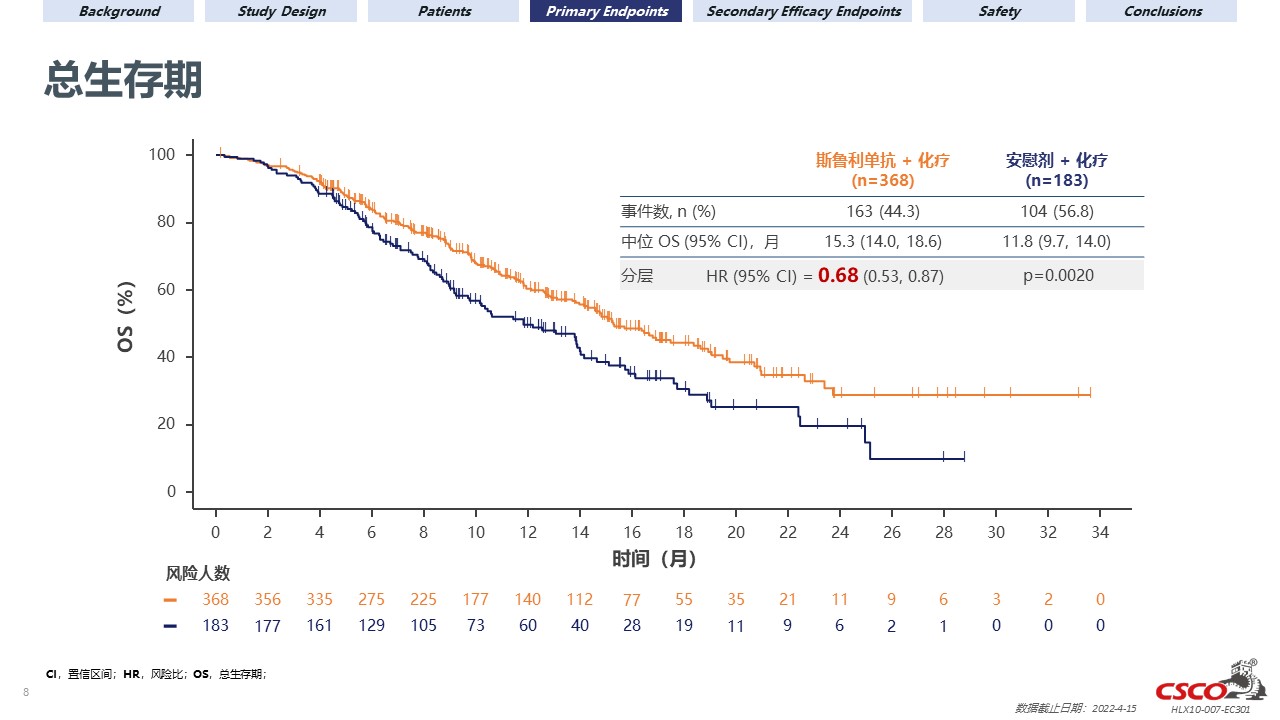Go to the Patients tab

click(x=444, y=12)
